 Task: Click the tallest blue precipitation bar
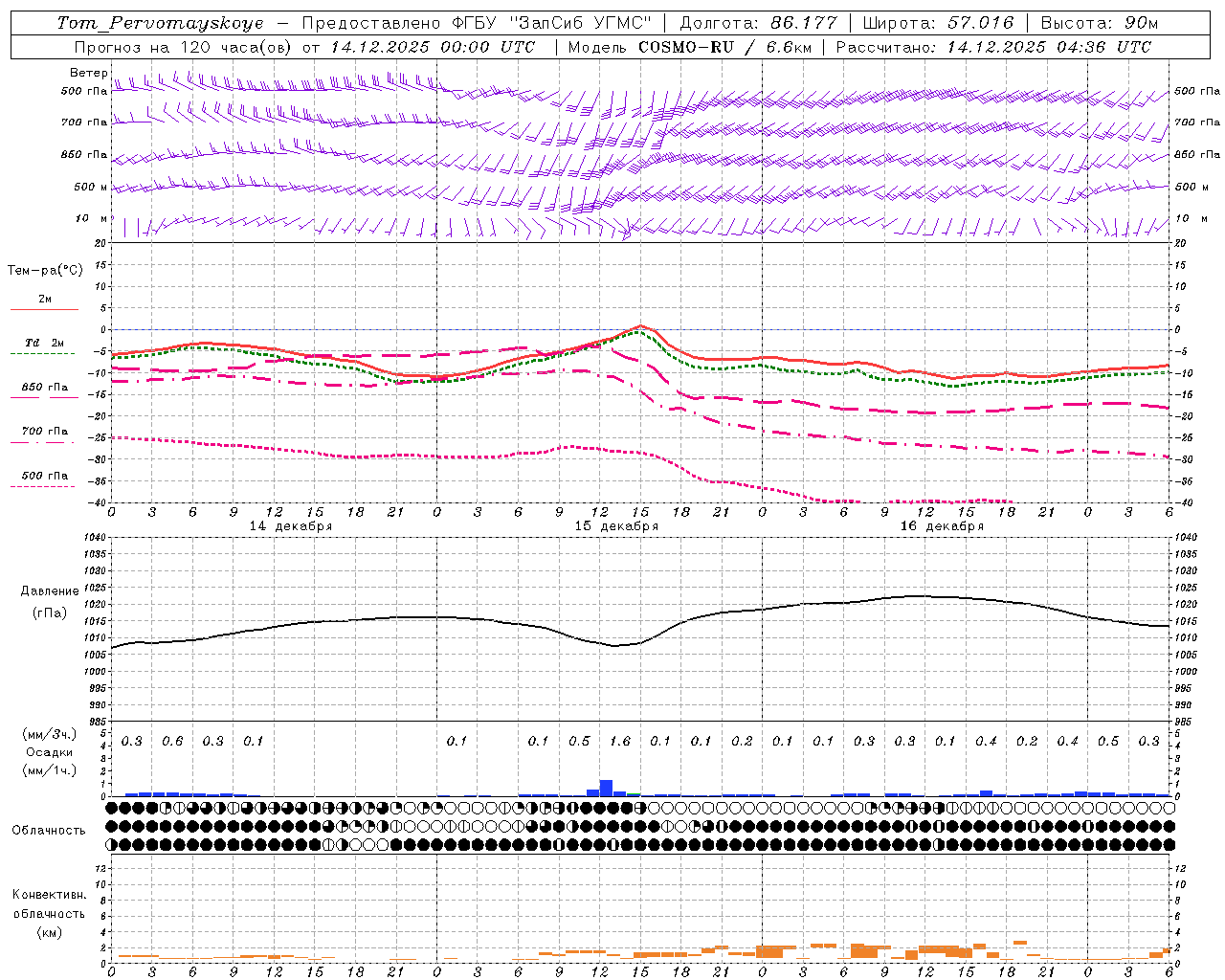pos(606,788)
